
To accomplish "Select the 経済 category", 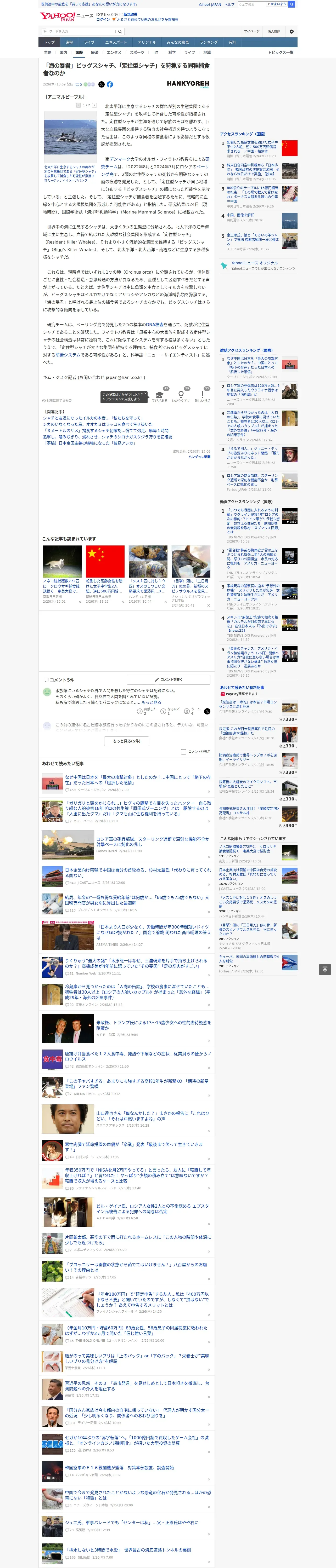I will tap(94, 52).
